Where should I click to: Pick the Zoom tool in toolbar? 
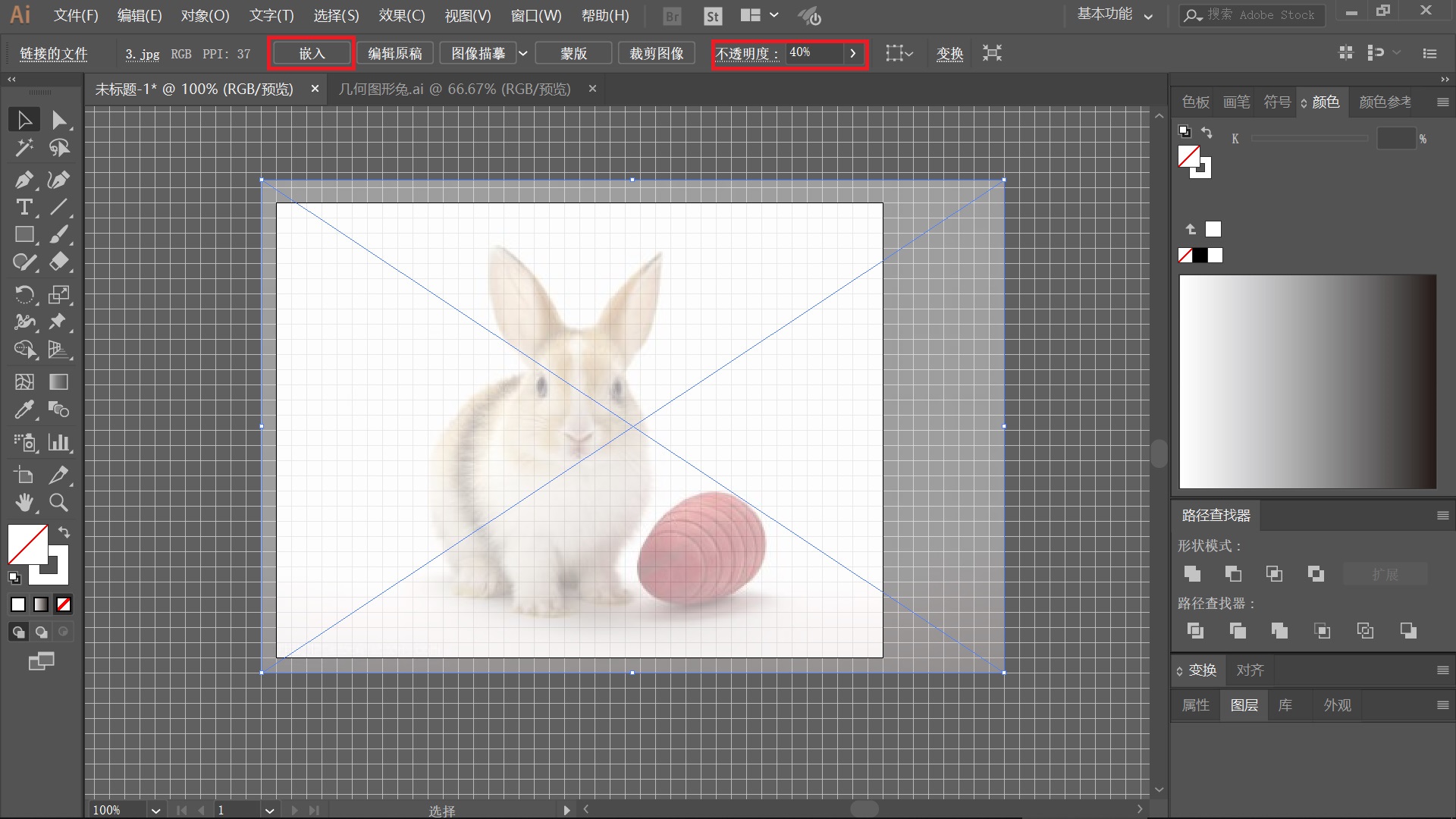click(x=58, y=502)
